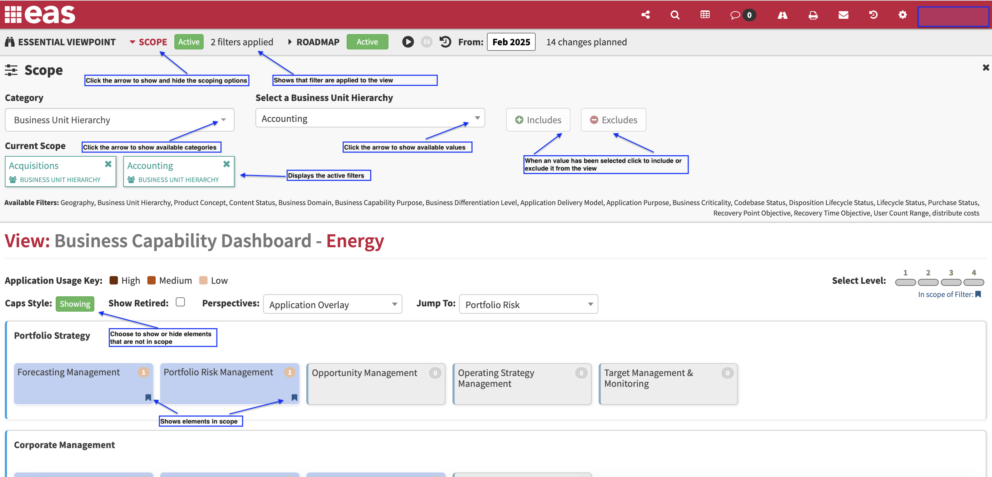This screenshot has width=992, height=477.
Task: Select level 2 pill
Action: [928, 282]
